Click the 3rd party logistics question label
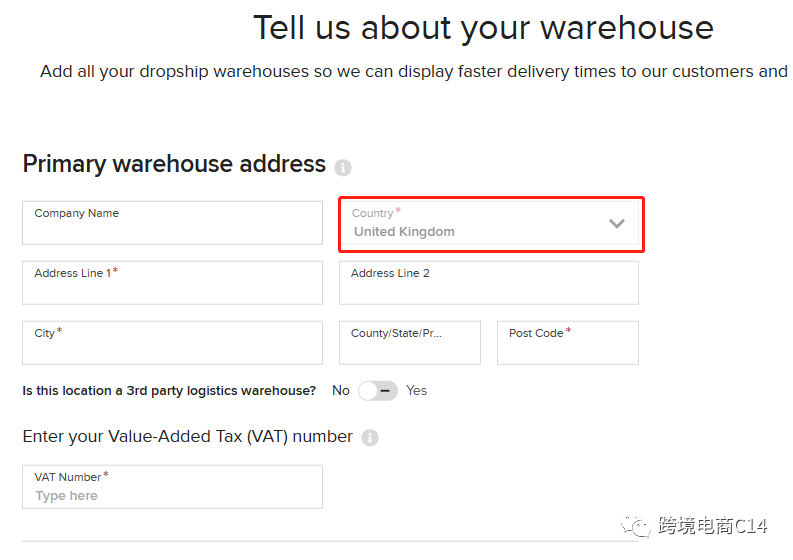 (169, 391)
